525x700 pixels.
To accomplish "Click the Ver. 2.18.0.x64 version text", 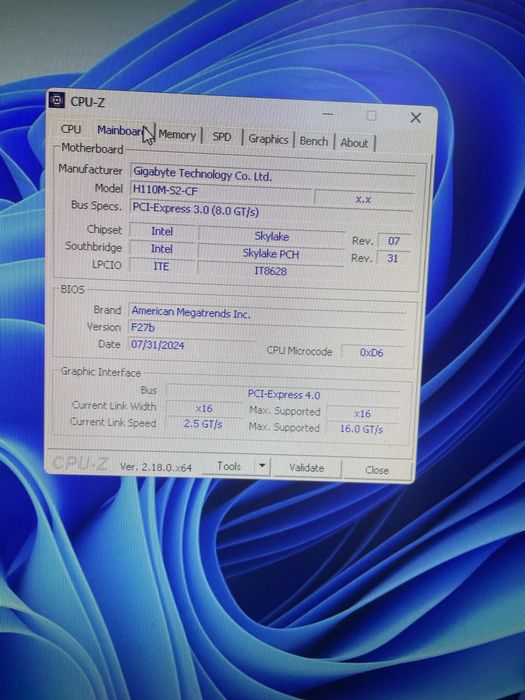I will [x=156, y=467].
